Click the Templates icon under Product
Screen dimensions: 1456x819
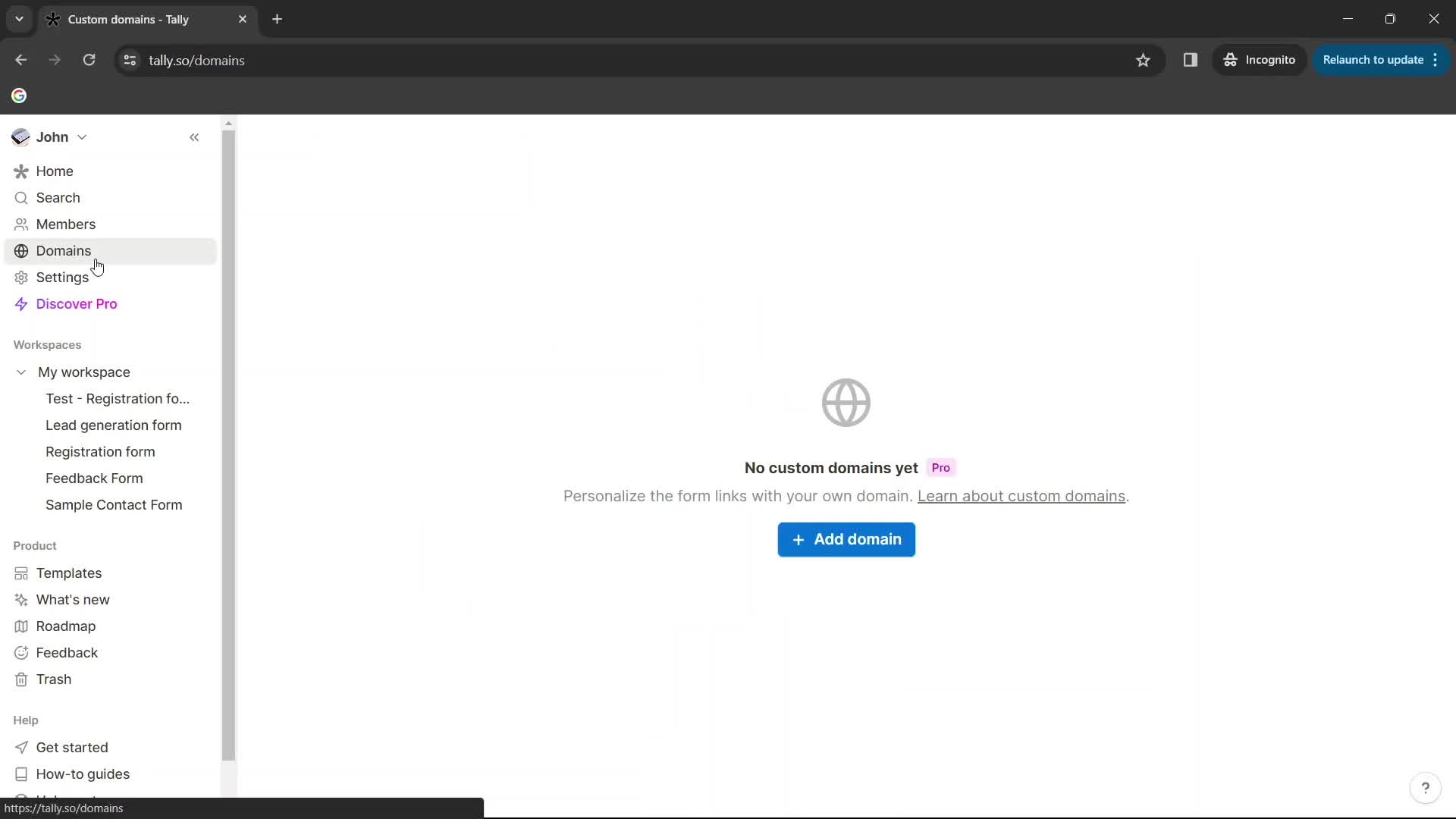(21, 573)
